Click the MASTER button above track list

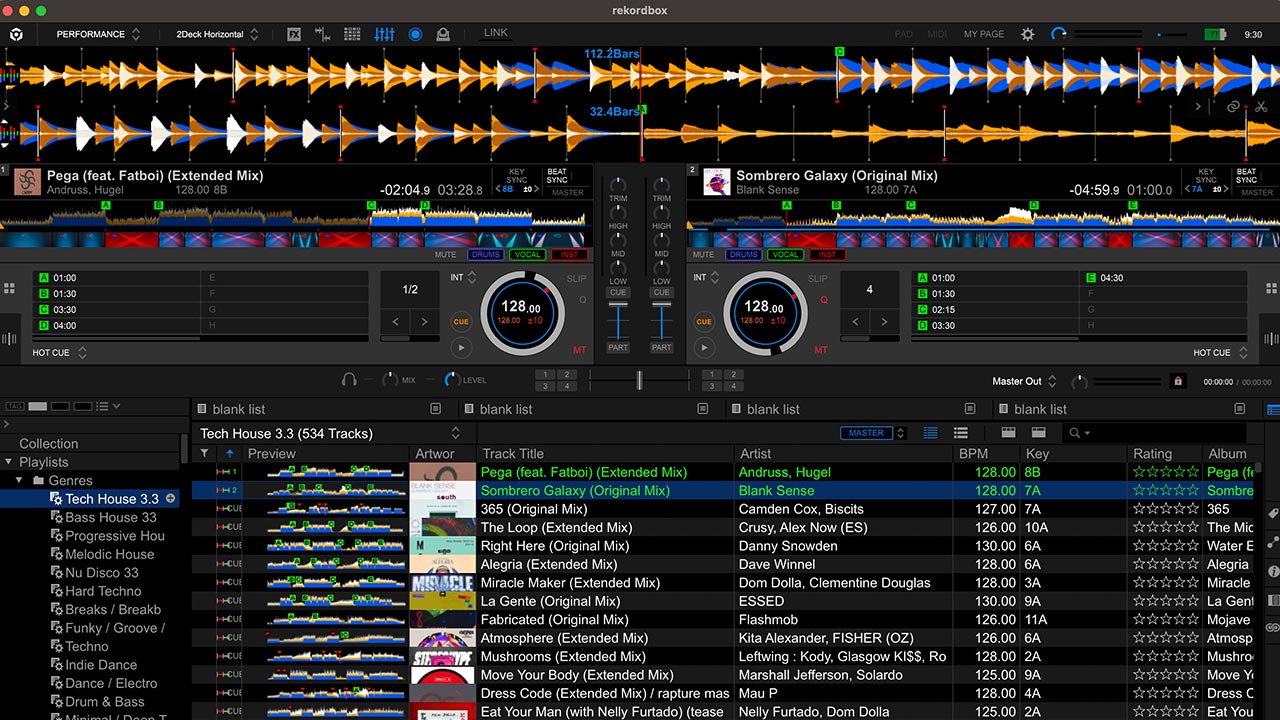(x=866, y=433)
